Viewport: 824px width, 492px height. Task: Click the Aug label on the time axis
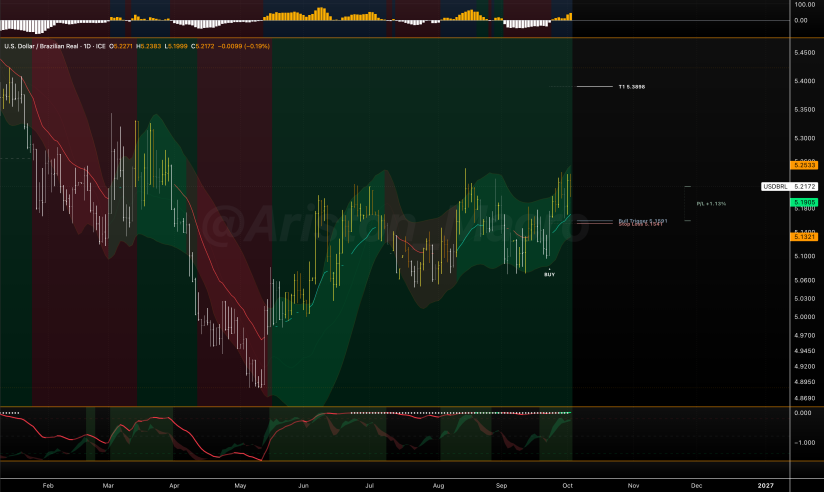[438, 486]
